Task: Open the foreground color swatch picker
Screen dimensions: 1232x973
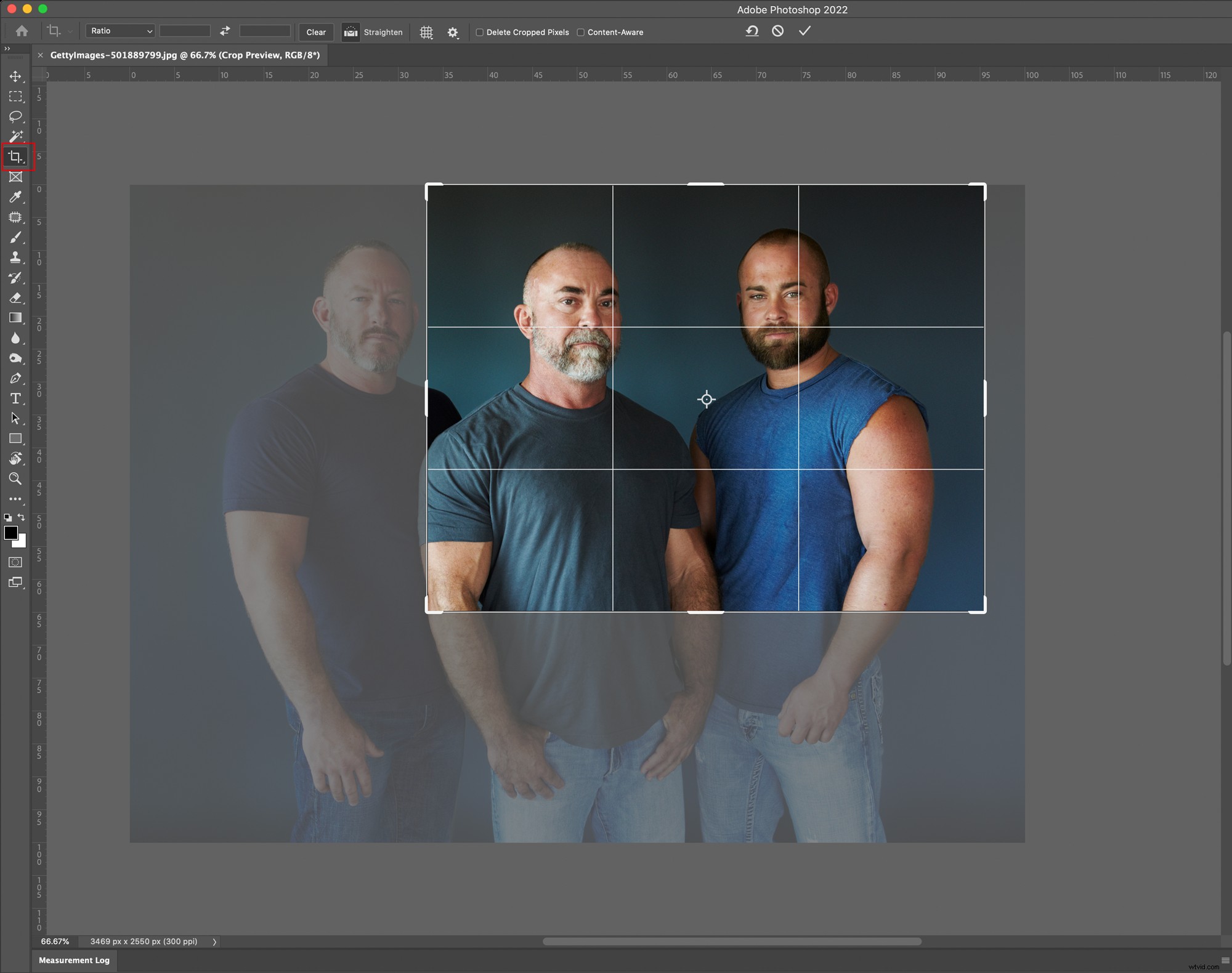Action: tap(11, 534)
